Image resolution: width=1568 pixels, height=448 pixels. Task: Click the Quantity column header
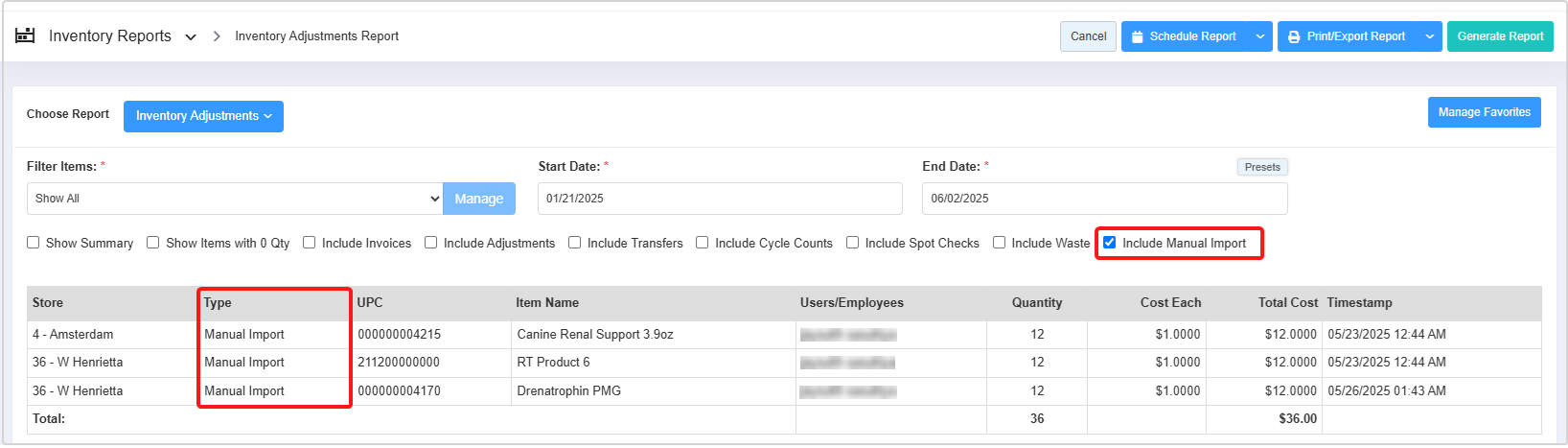pos(1036,302)
